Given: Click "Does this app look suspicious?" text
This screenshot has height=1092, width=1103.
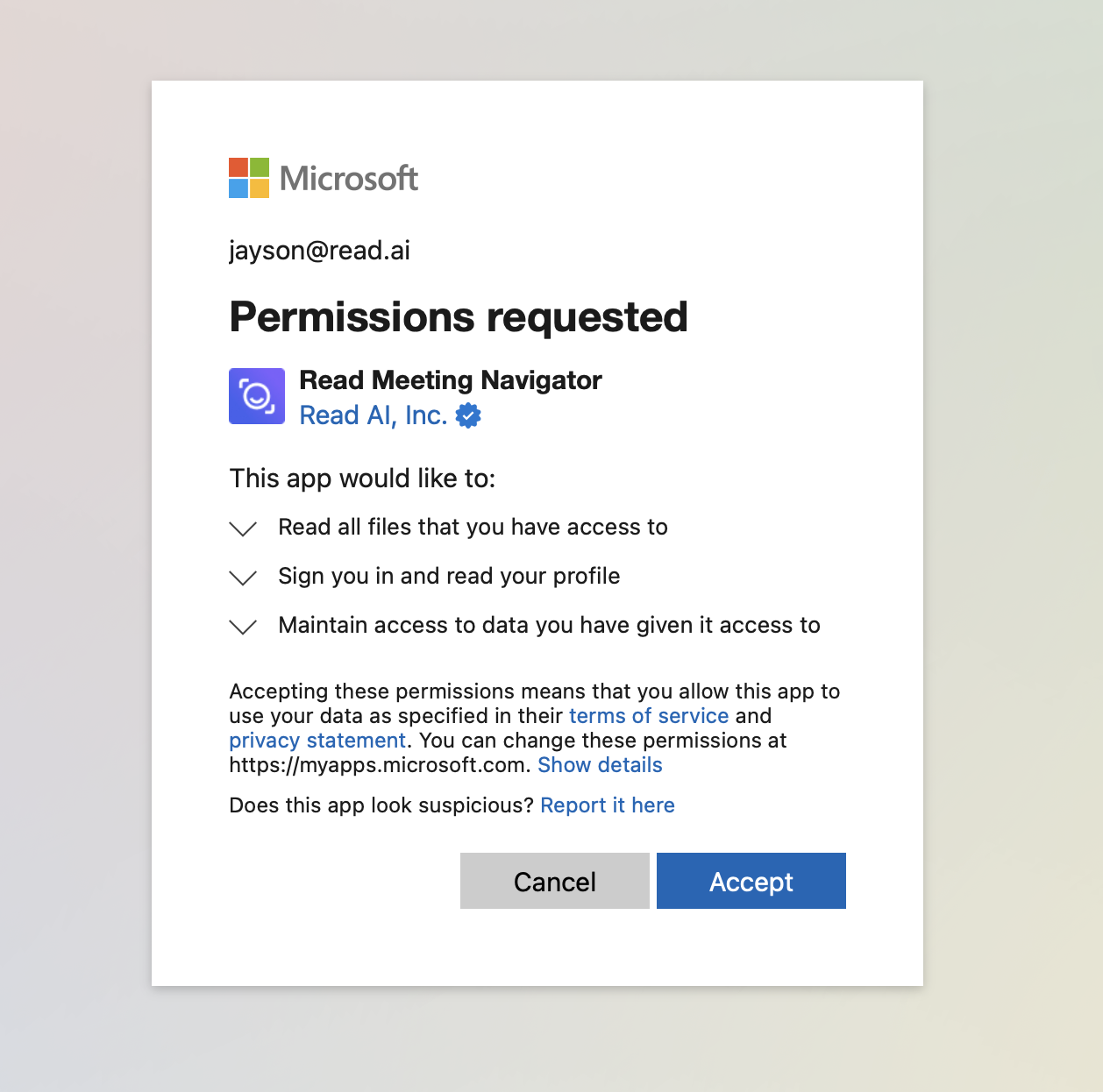Looking at the screenshot, I should (x=381, y=805).
